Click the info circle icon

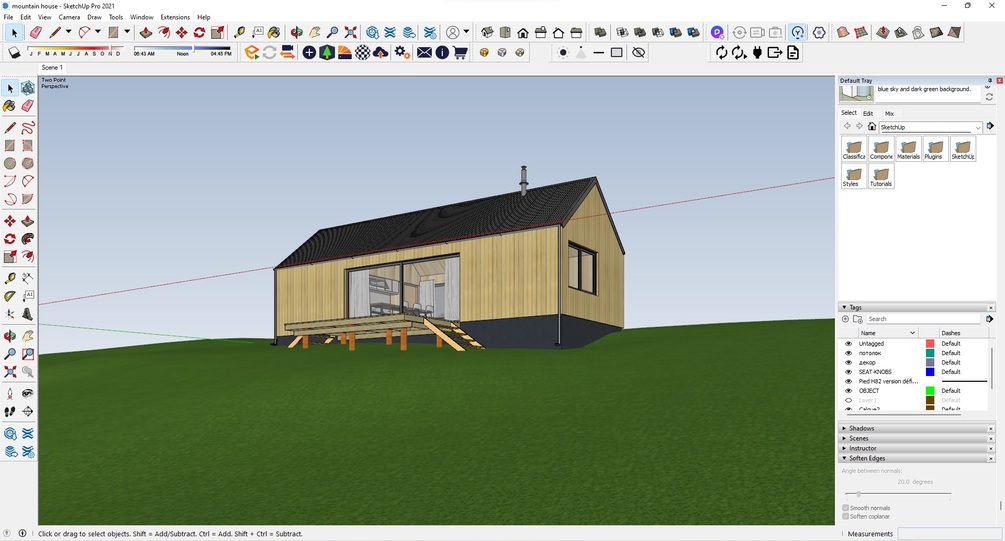click(x=442, y=53)
